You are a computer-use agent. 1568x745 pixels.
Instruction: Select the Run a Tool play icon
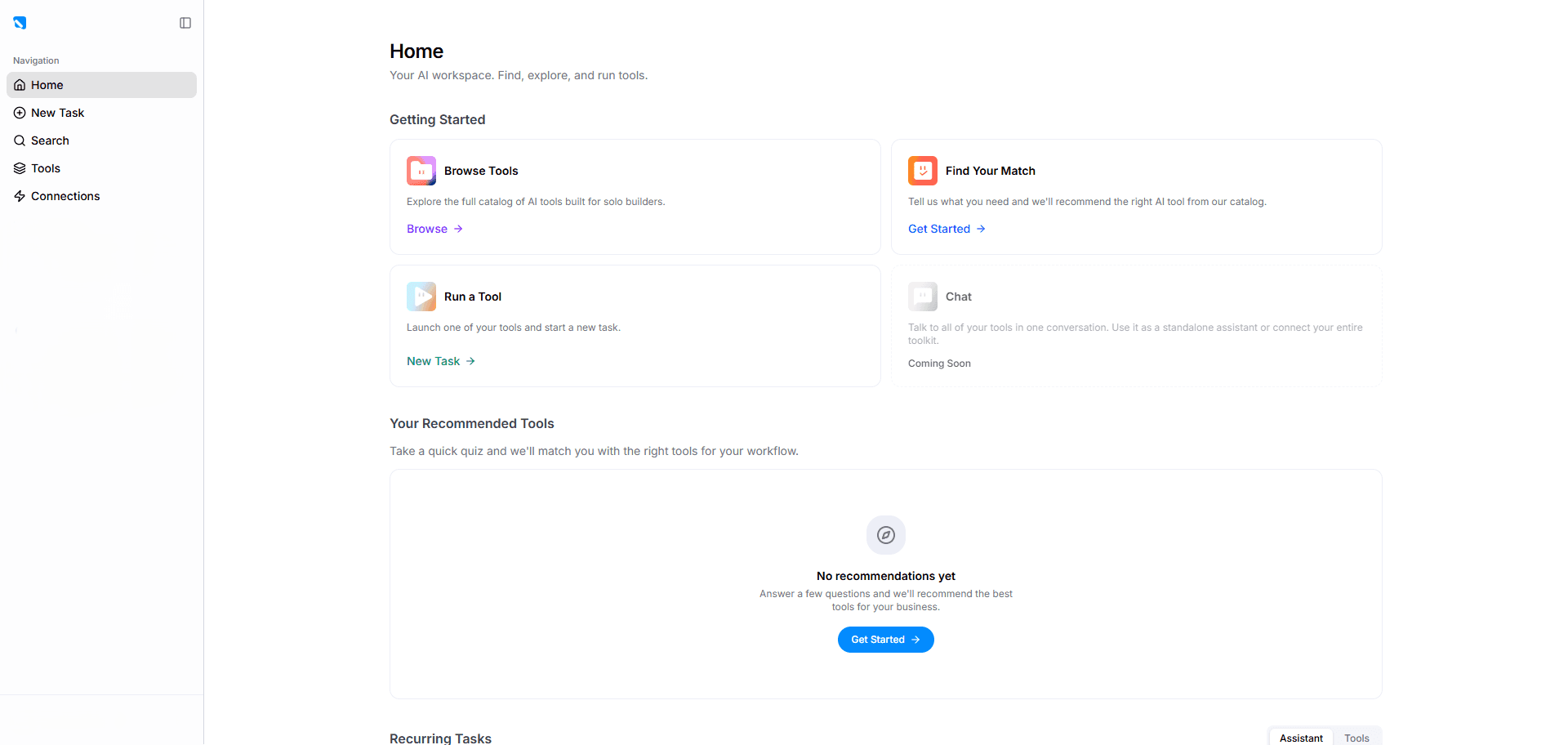pos(421,297)
